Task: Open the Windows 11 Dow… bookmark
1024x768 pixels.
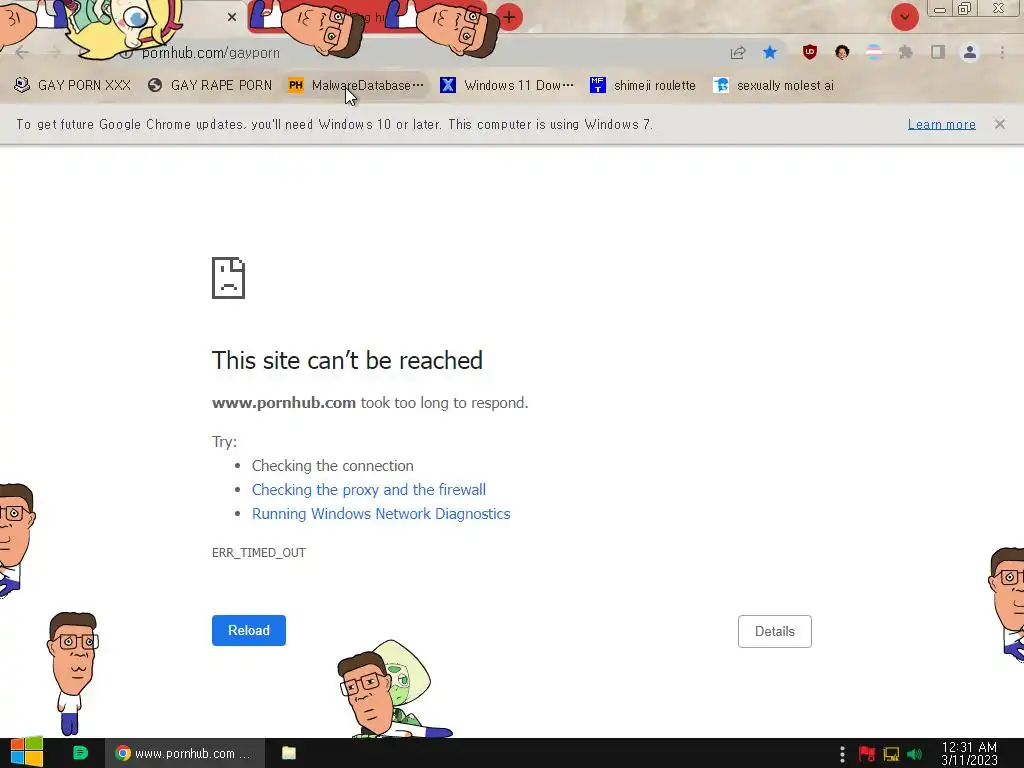Action: click(507, 86)
